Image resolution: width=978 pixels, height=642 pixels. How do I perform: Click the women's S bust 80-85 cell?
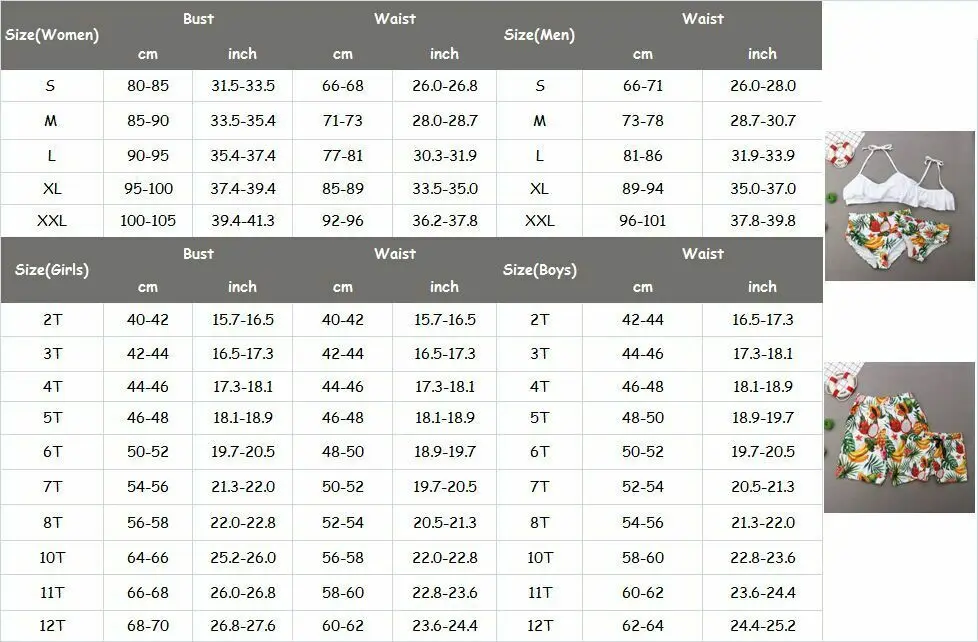click(x=148, y=85)
